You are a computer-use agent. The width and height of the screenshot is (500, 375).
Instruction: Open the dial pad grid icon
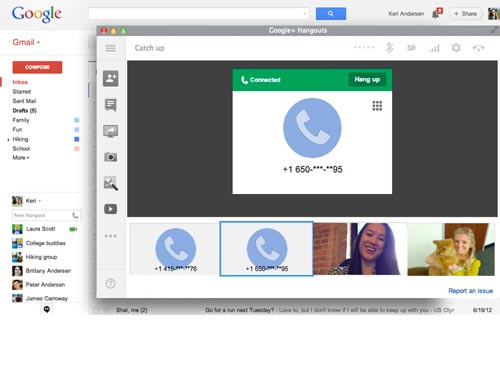point(377,106)
